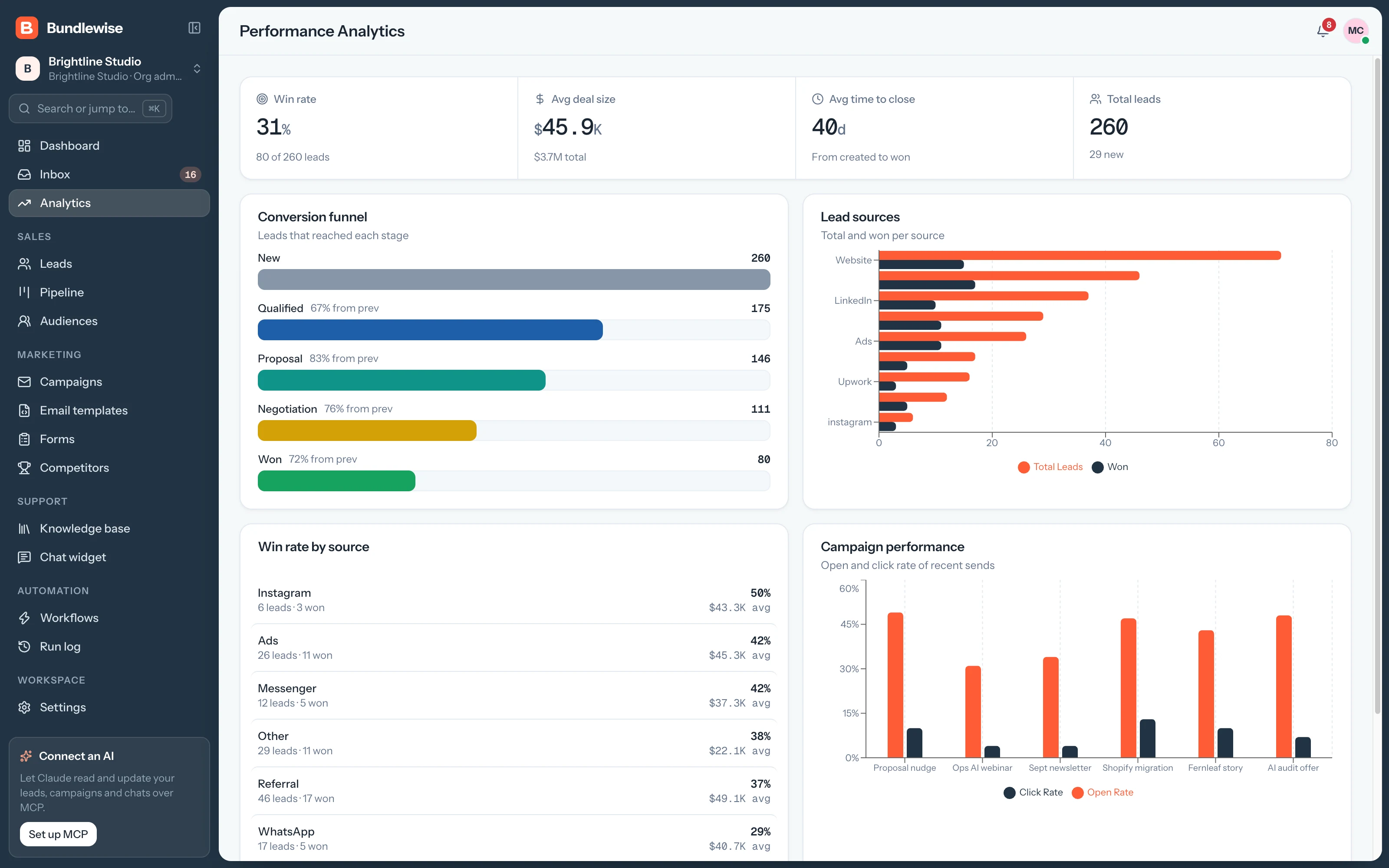Click the Pipeline icon in sidebar

click(x=24, y=292)
